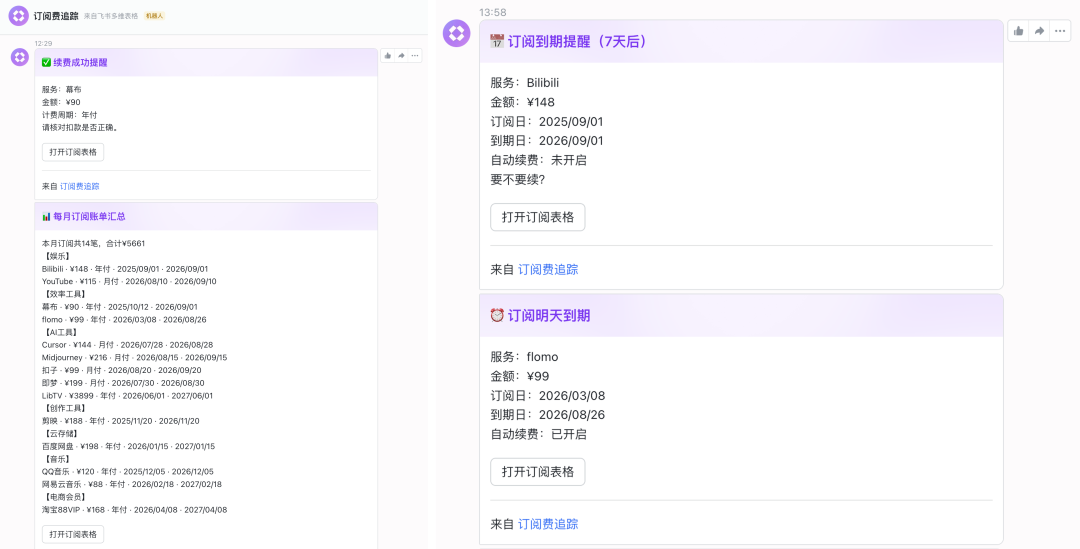Click the 订阅费追踪 chat title in header
The image size is (1080, 549).
[x=56, y=15]
